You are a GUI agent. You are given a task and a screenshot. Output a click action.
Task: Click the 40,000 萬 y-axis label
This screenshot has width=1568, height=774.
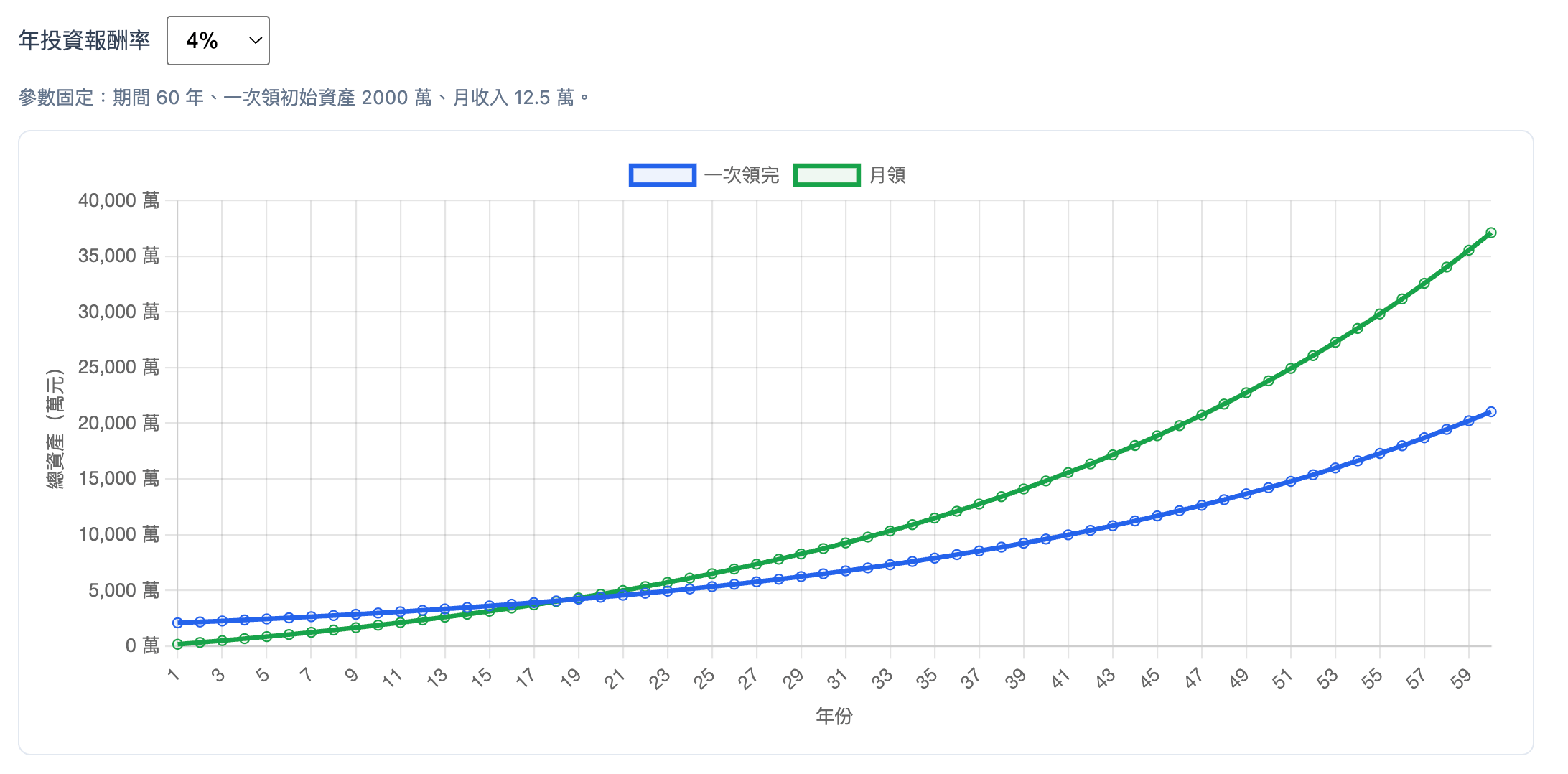coord(118,200)
